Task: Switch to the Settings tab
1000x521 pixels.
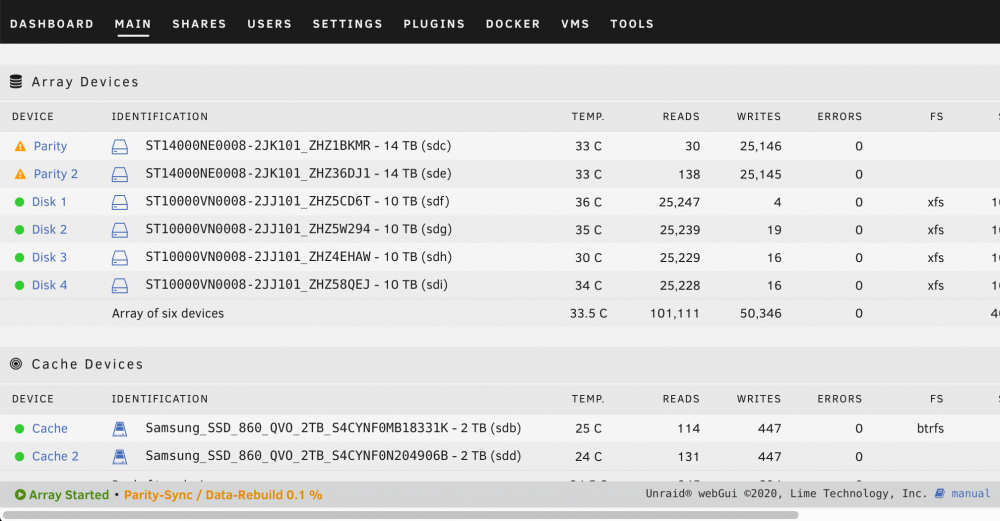Action: [x=348, y=24]
